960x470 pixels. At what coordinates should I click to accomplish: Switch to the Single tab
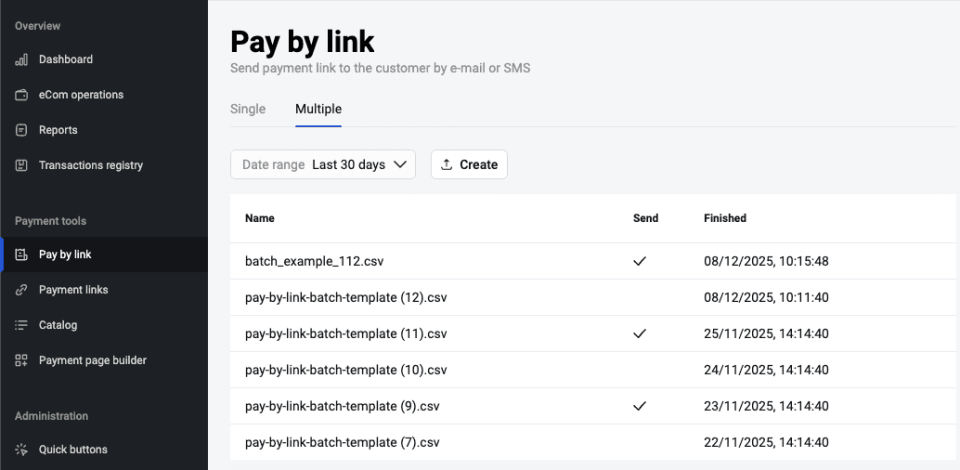[248, 109]
